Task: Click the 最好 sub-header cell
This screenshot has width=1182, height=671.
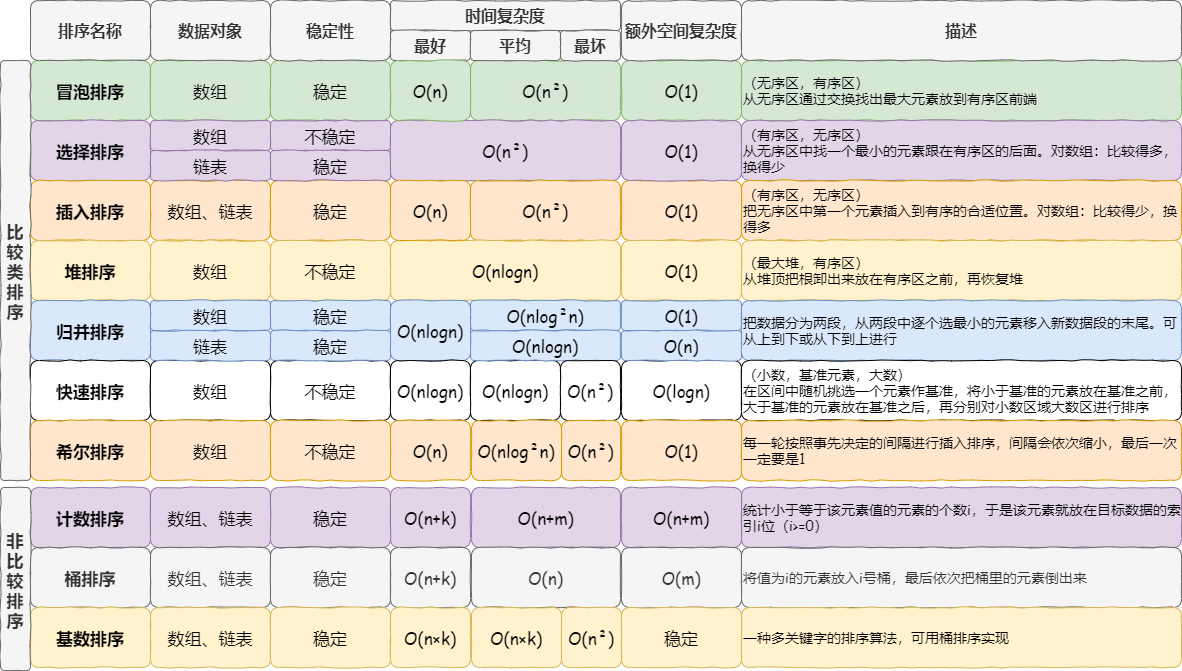Action: tap(430, 46)
